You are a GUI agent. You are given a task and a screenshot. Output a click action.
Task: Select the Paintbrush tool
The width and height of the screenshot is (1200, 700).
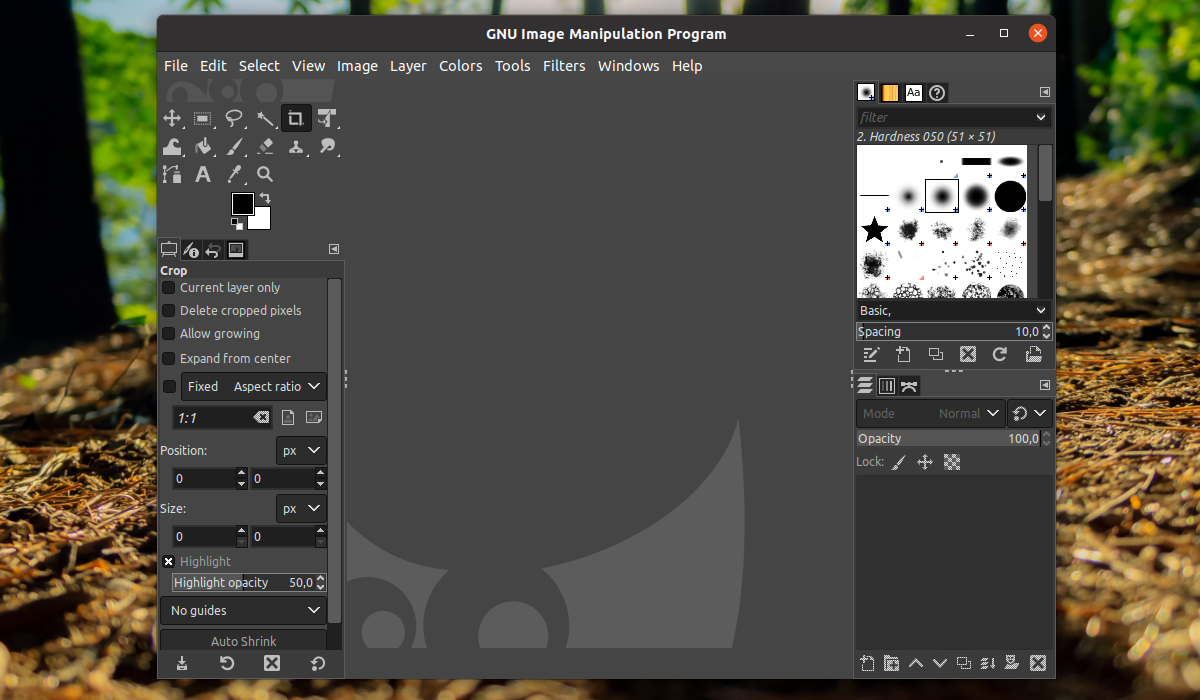(x=234, y=147)
